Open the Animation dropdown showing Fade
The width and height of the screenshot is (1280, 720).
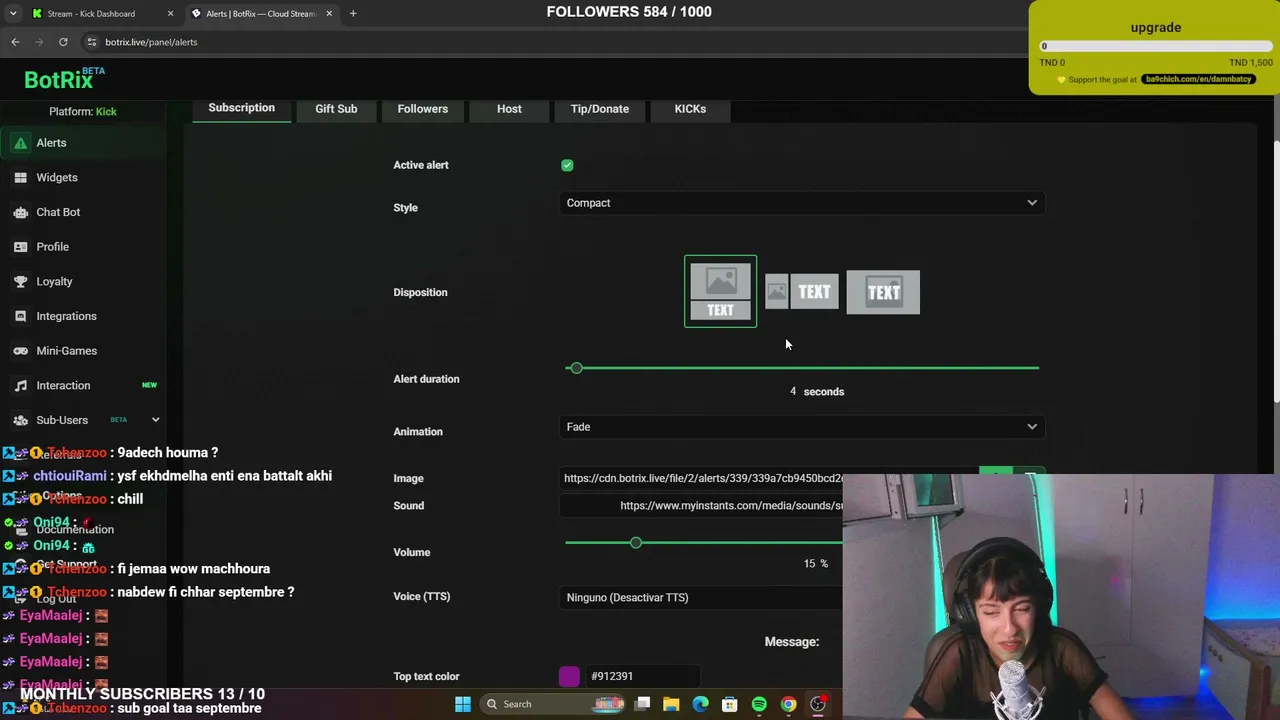coord(802,427)
